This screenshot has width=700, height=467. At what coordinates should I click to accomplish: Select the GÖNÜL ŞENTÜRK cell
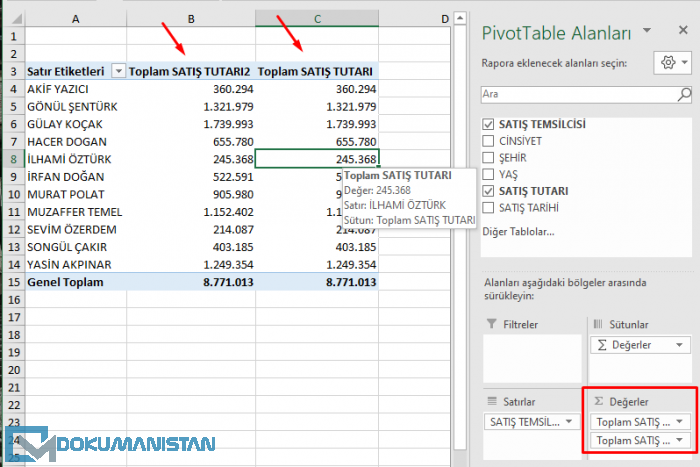pos(76,107)
